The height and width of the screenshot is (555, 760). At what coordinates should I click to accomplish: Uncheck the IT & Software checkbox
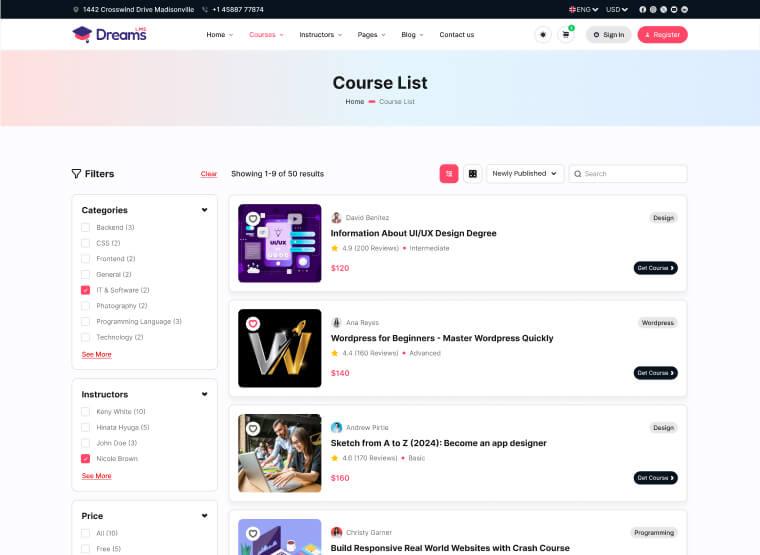point(85,290)
